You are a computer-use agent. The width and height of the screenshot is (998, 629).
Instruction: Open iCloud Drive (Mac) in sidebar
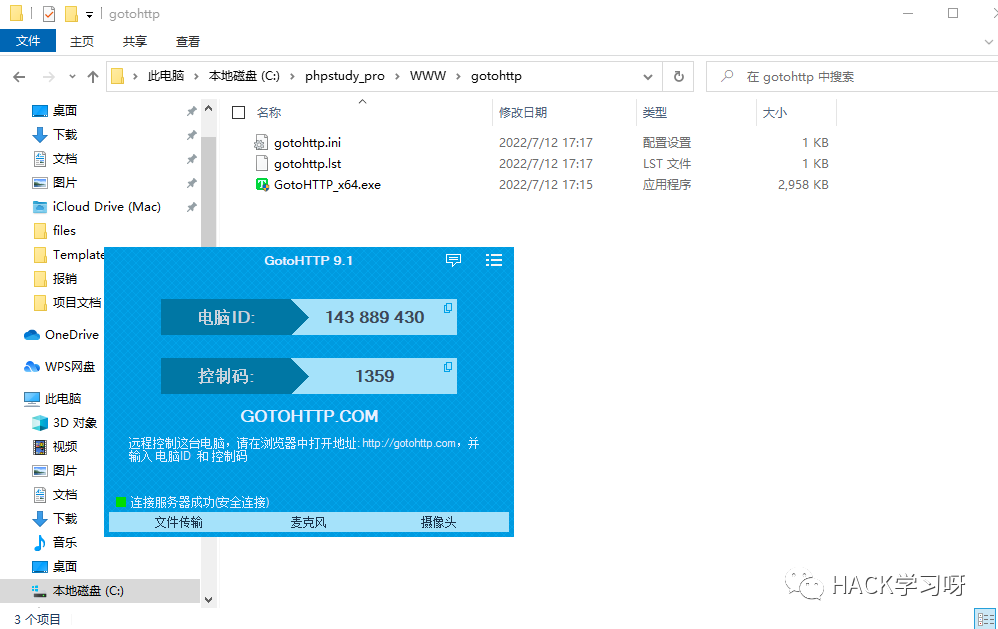tap(96, 206)
